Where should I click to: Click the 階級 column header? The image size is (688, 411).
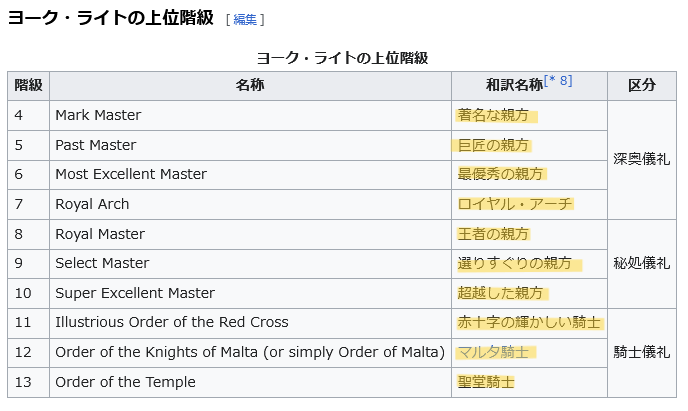click(28, 86)
